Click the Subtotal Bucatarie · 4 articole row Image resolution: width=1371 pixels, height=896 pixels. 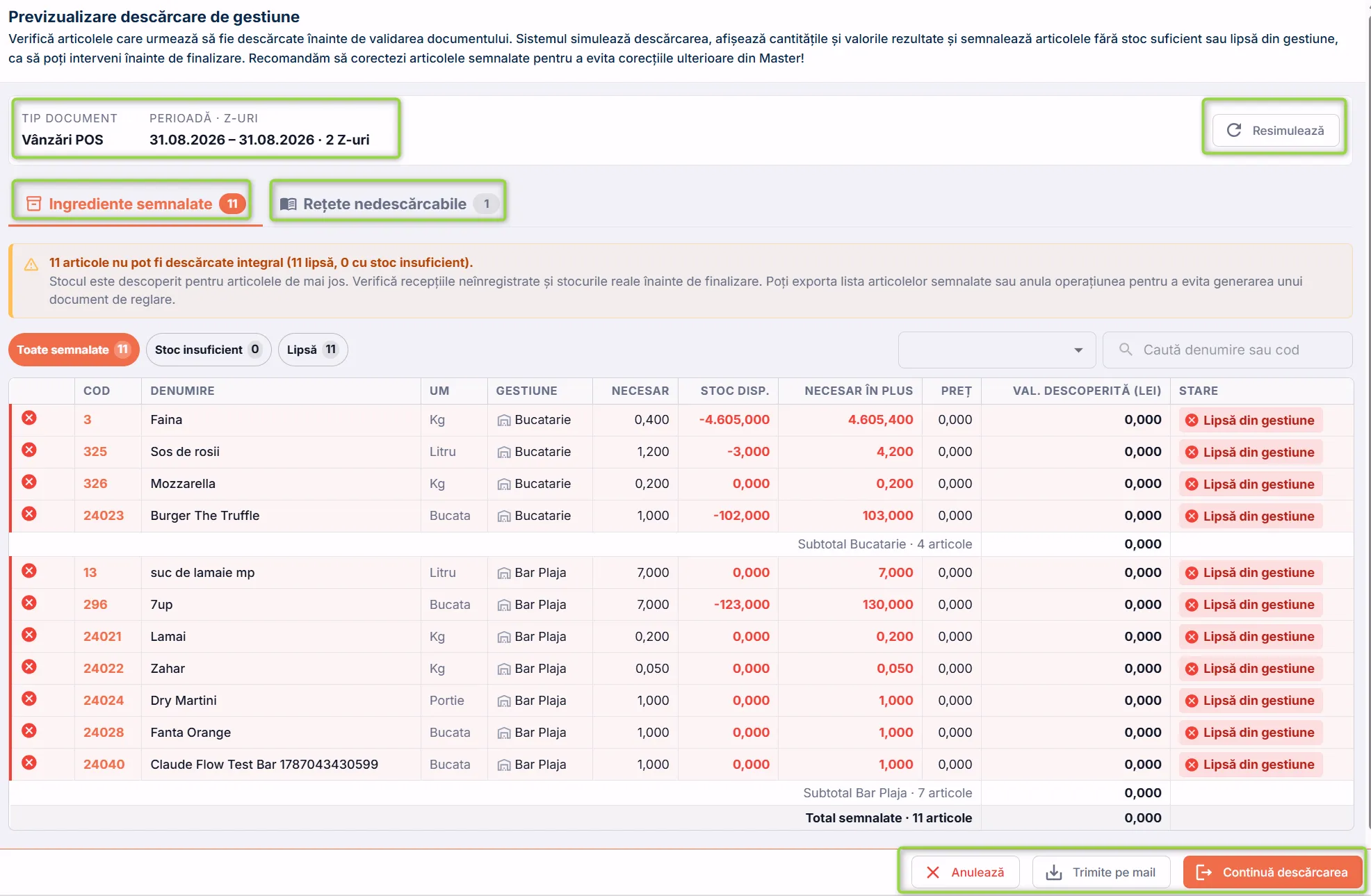point(681,544)
